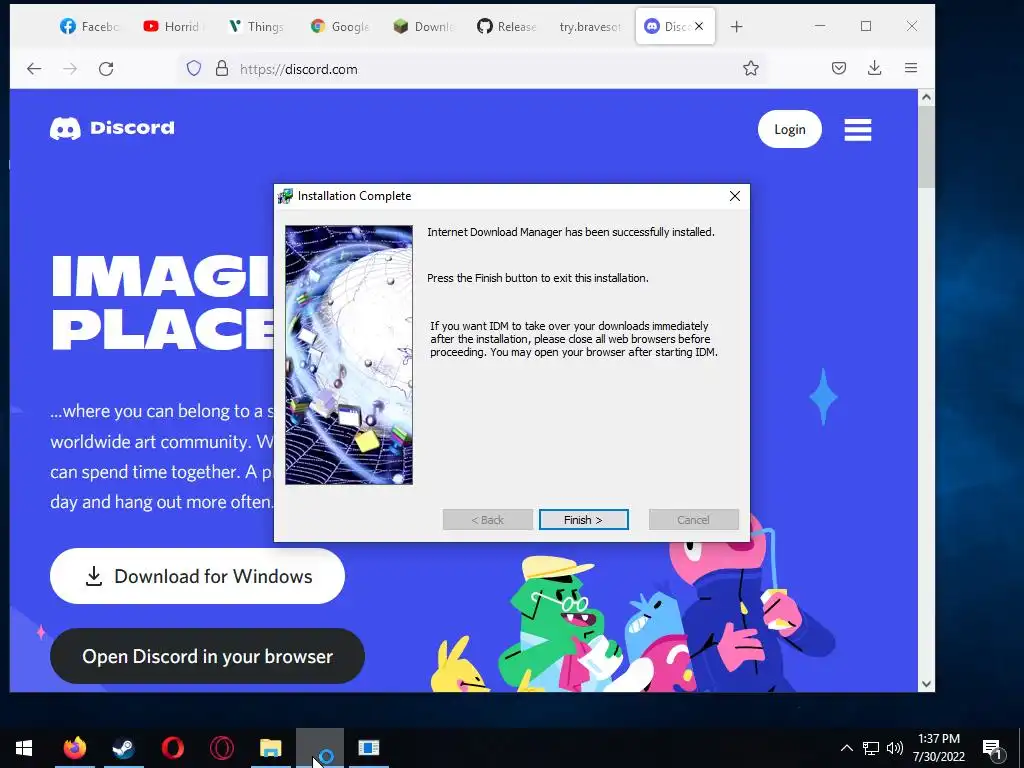1024x768 pixels.
Task: Show hidden system tray icons
Action: (846, 748)
